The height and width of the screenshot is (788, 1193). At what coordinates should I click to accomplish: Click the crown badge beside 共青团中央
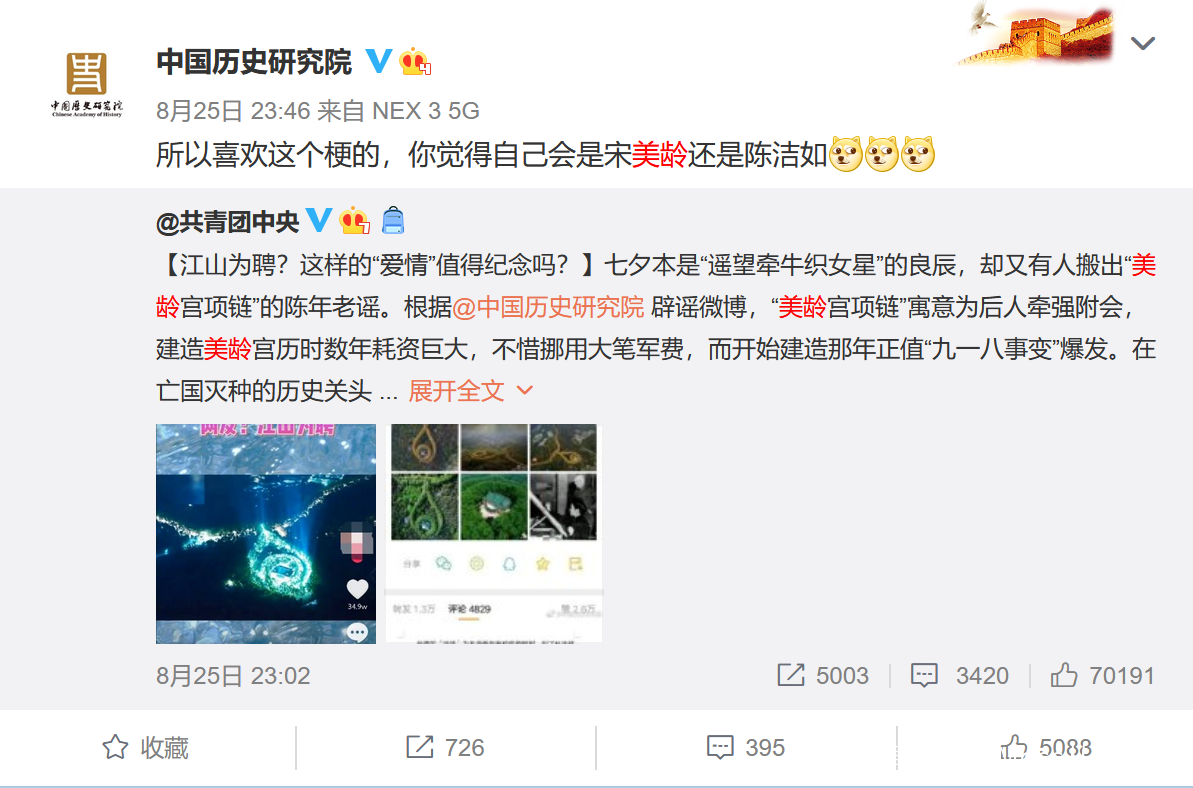pos(355,220)
